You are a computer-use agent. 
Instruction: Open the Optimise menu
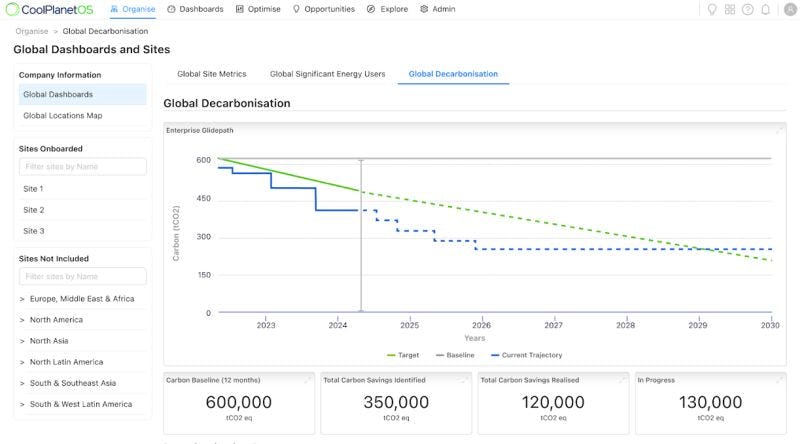pos(258,9)
